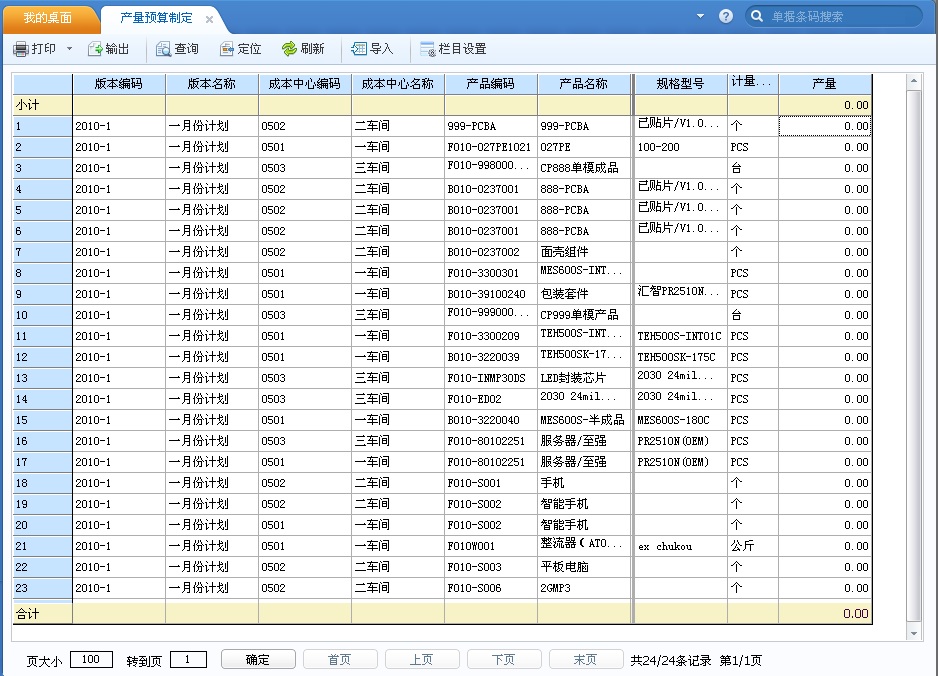
Task: Click product code F010-S006
Action: click(474, 588)
